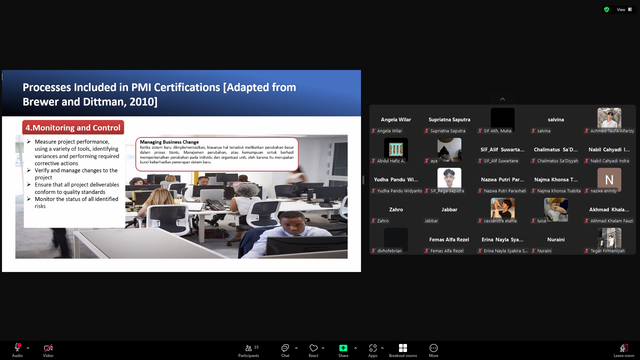
Task: Select Najma Khonsa Tsabita's tile
Action: [x=556, y=180]
